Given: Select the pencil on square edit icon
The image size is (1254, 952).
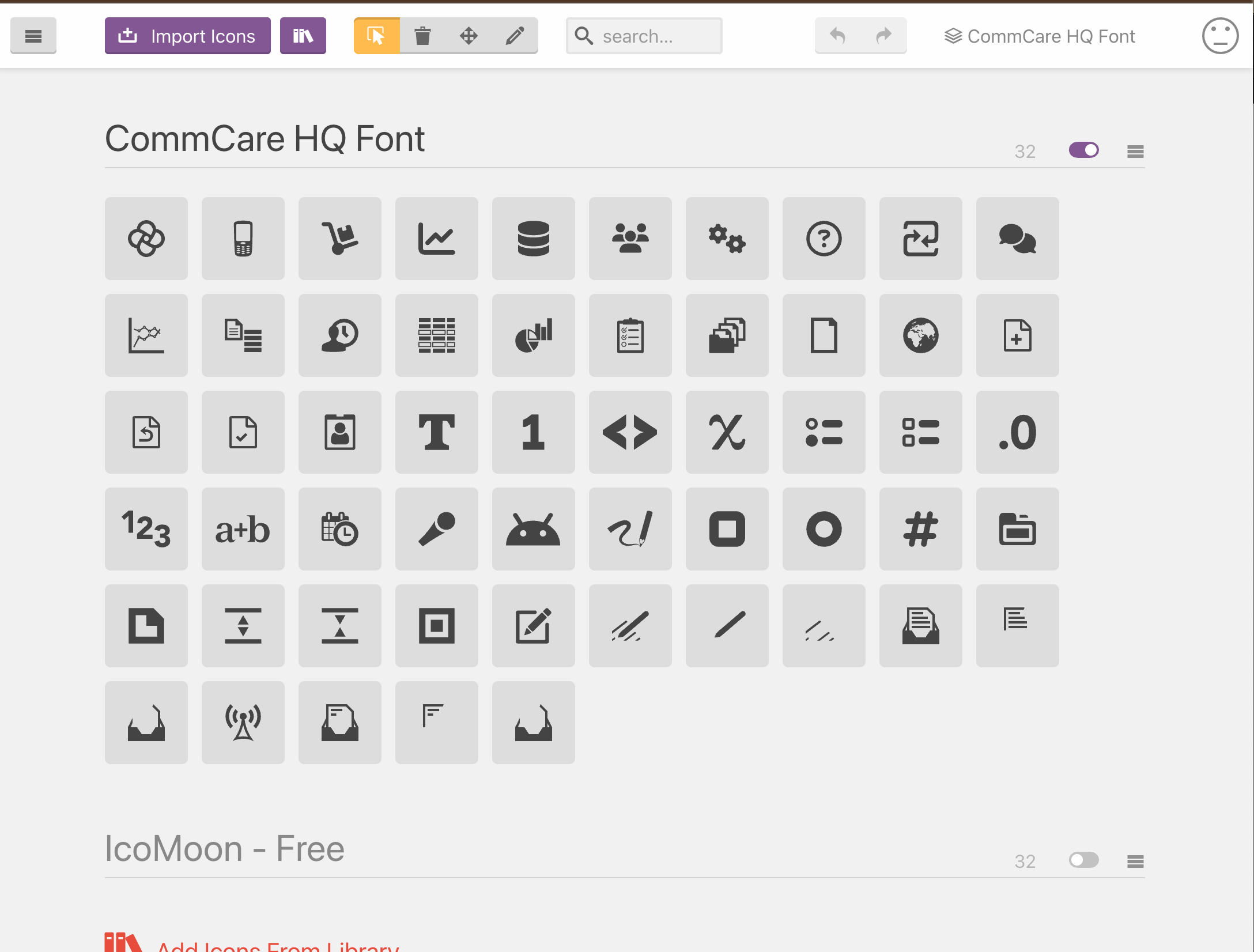Looking at the screenshot, I should pyautogui.click(x=534, y=626).
